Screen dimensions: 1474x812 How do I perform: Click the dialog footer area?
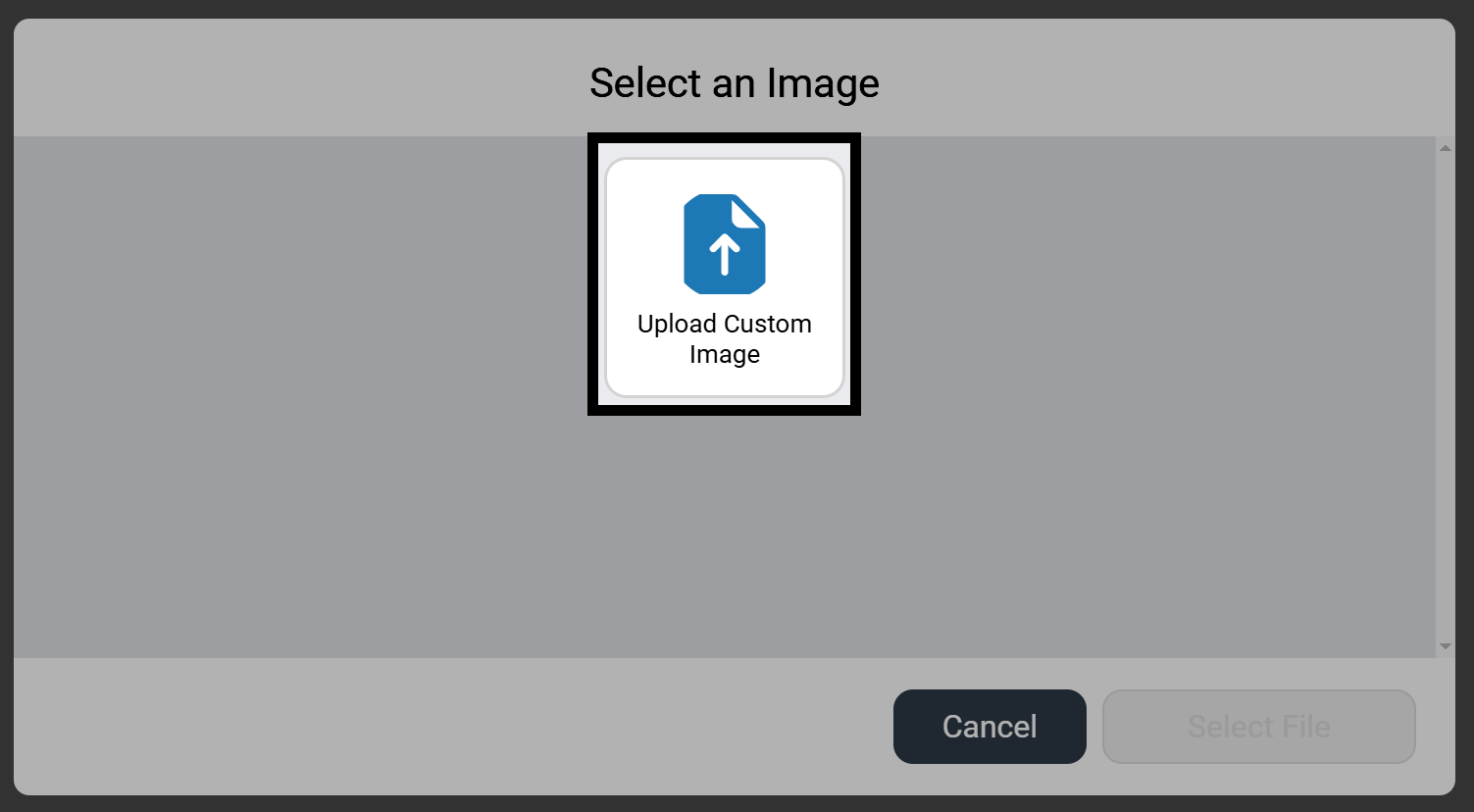[392, 727]
